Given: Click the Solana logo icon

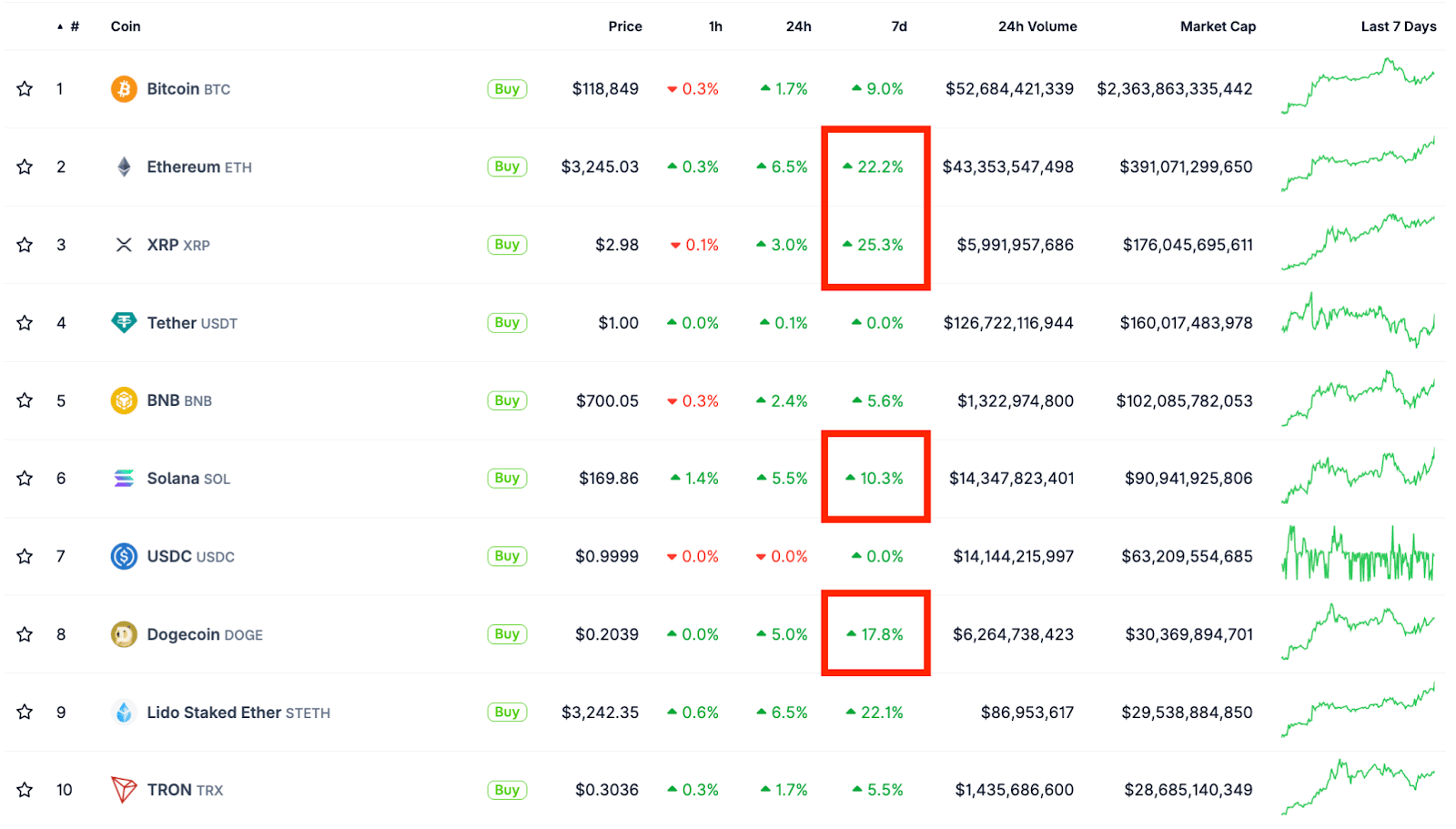Looking at the screenshot, I should [124, 479].
